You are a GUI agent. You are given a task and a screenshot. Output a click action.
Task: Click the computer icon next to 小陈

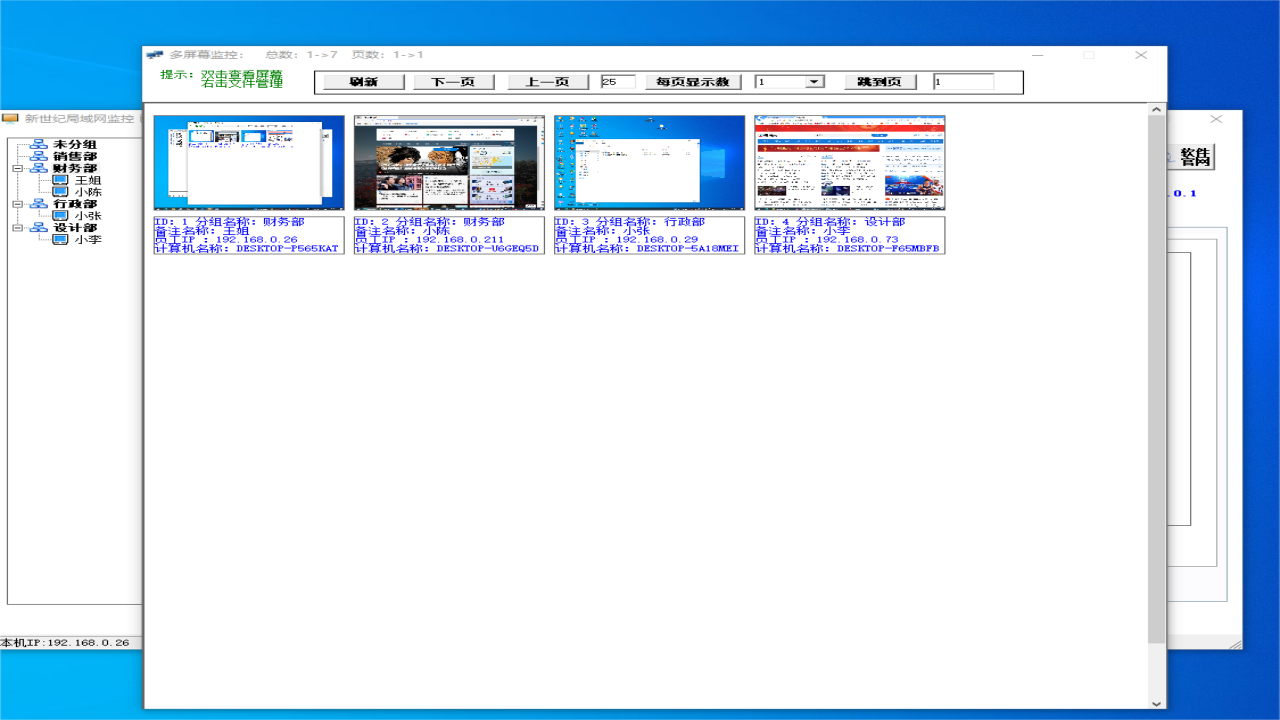tap(60, 192)
